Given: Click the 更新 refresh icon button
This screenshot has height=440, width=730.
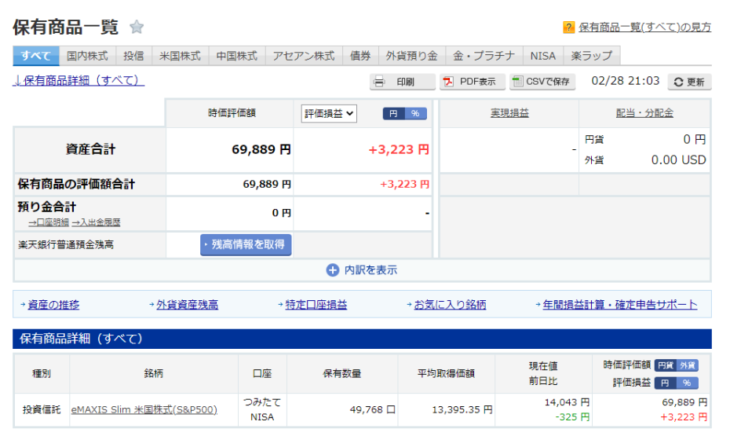Looking at the screenshot, I should (x=678, y=82).
